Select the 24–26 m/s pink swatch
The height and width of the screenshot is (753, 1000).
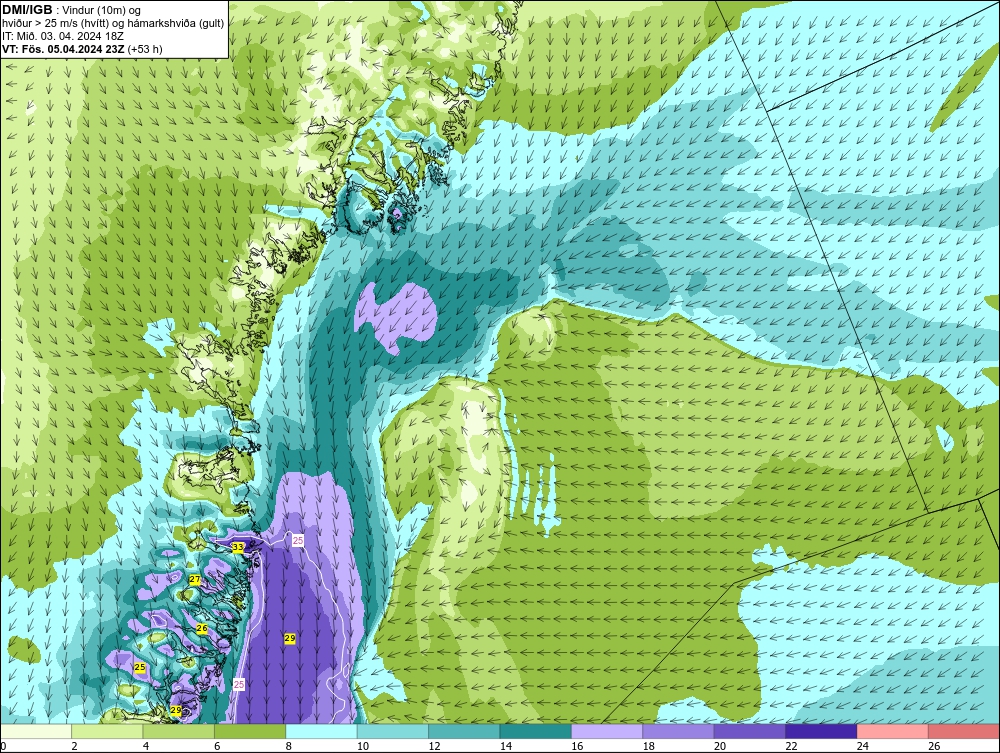[893, 731]
